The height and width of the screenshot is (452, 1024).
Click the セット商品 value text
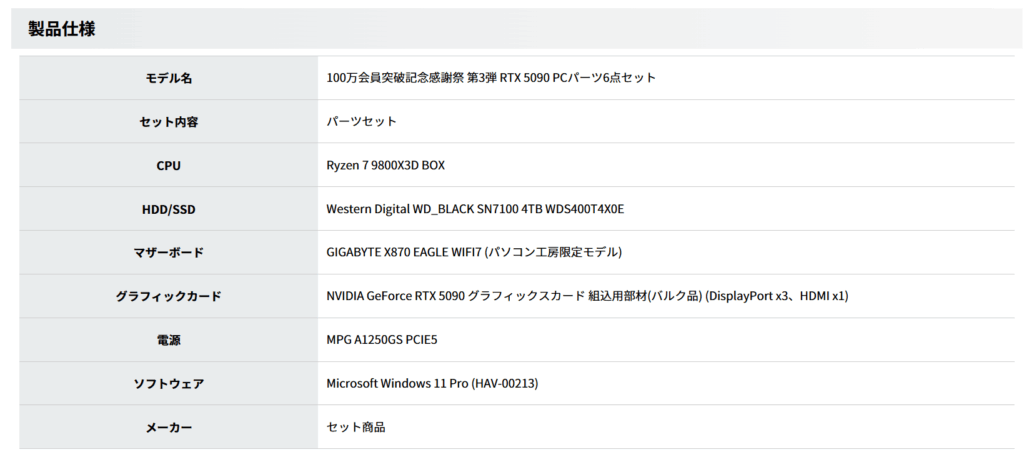pos(355,428)
